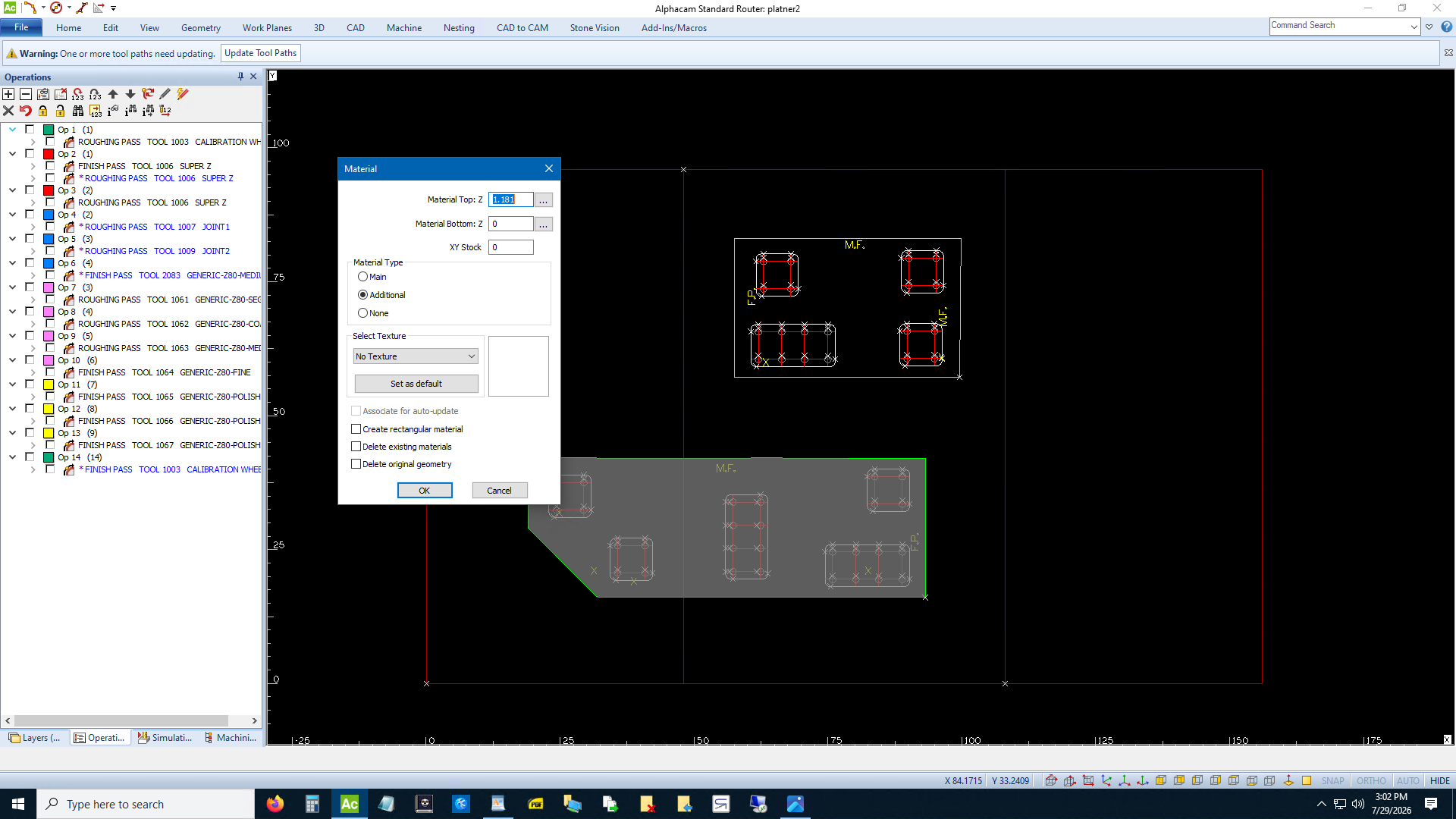
Task: Select the None material type radio
Action: click(x=362, y=313)
